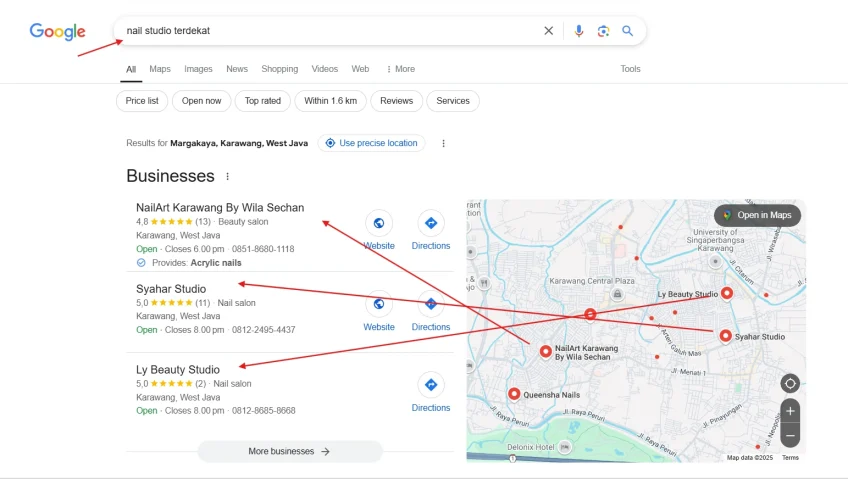Open options menu next to Businesses heading

pos(228,176)
